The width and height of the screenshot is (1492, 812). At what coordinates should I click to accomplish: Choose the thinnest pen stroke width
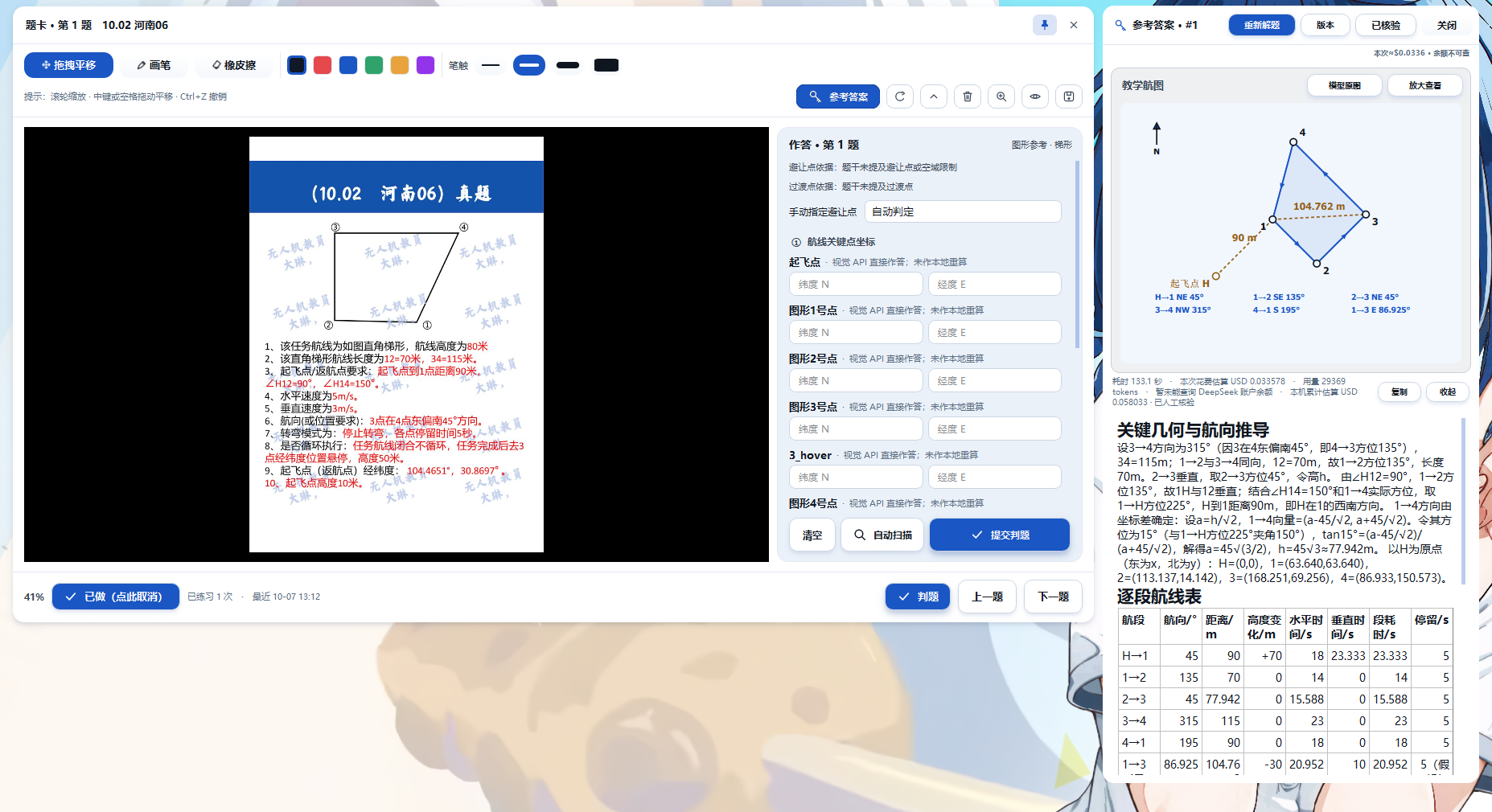pyautogui.click(x=491, y=65)
